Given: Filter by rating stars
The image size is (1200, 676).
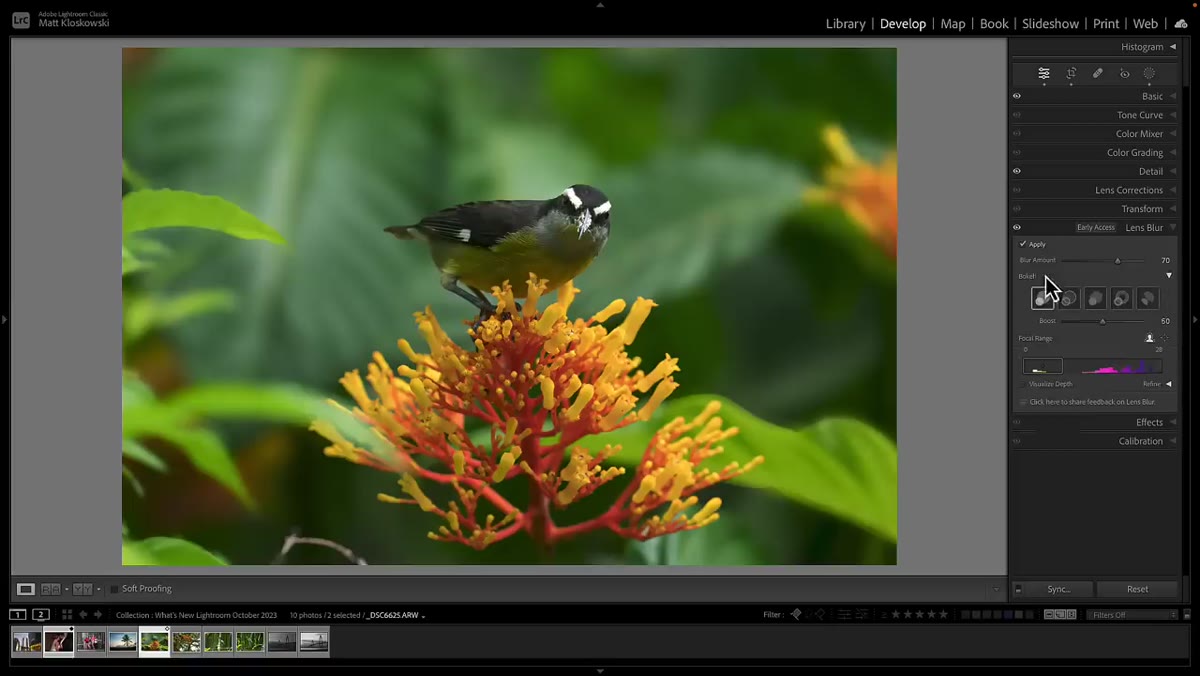Looking at the screenshot, I should (920, 614).
